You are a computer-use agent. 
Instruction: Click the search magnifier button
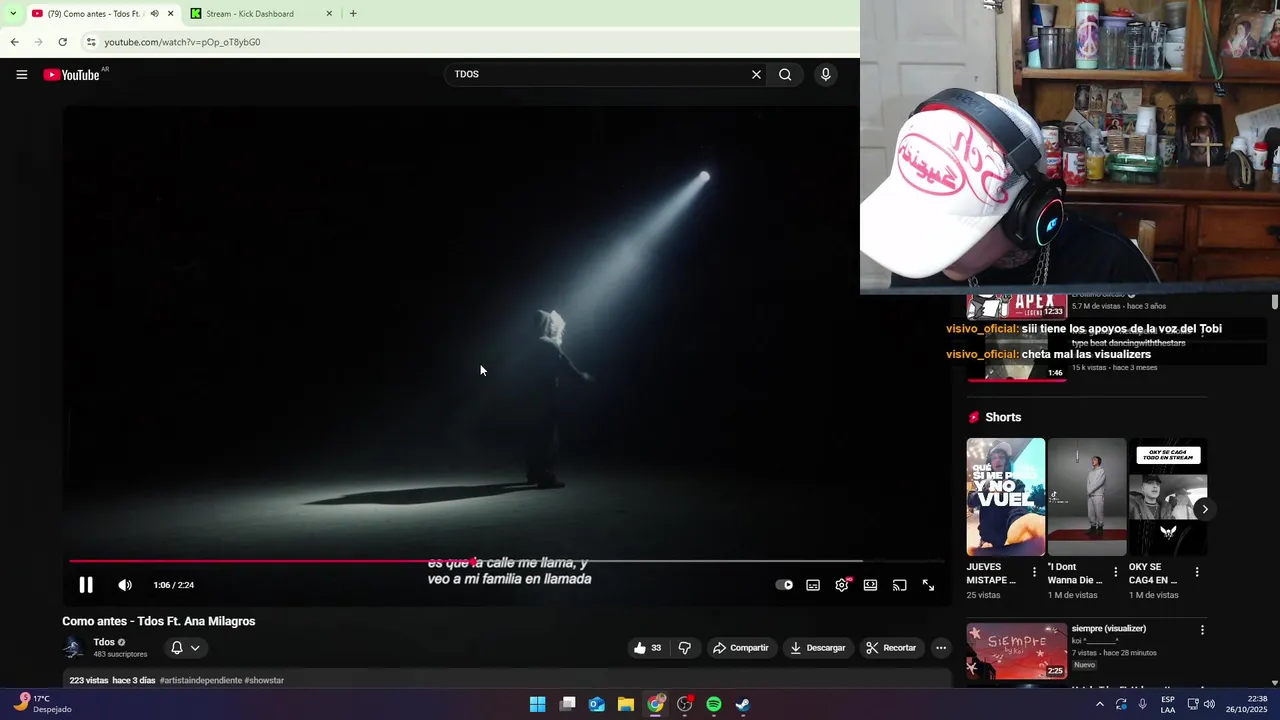coord(785,74)
